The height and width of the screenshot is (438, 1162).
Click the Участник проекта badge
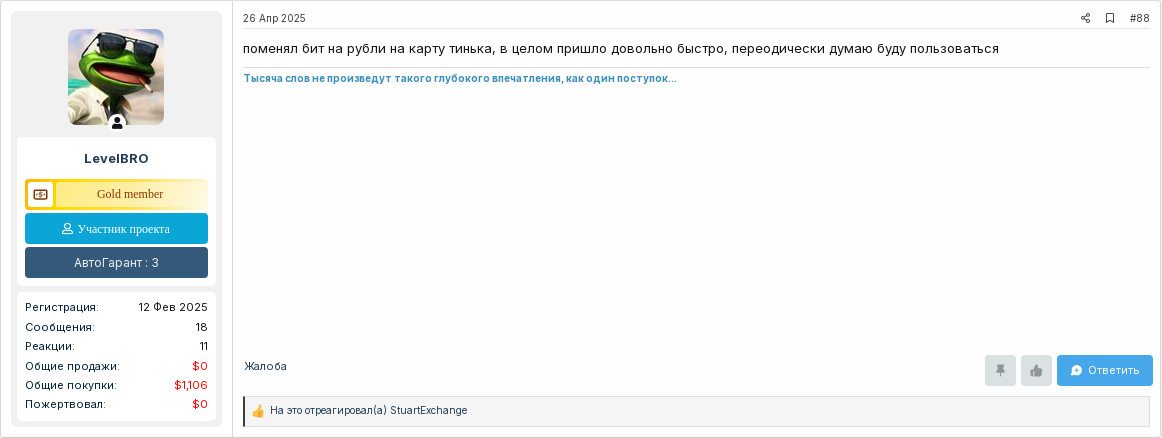[x=116, y=228]
